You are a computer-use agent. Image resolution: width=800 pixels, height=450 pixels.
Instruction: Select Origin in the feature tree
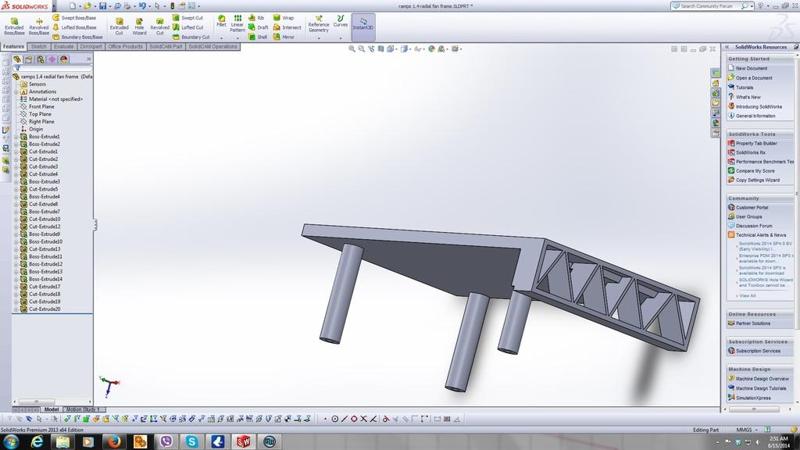(x=32, y=129)
